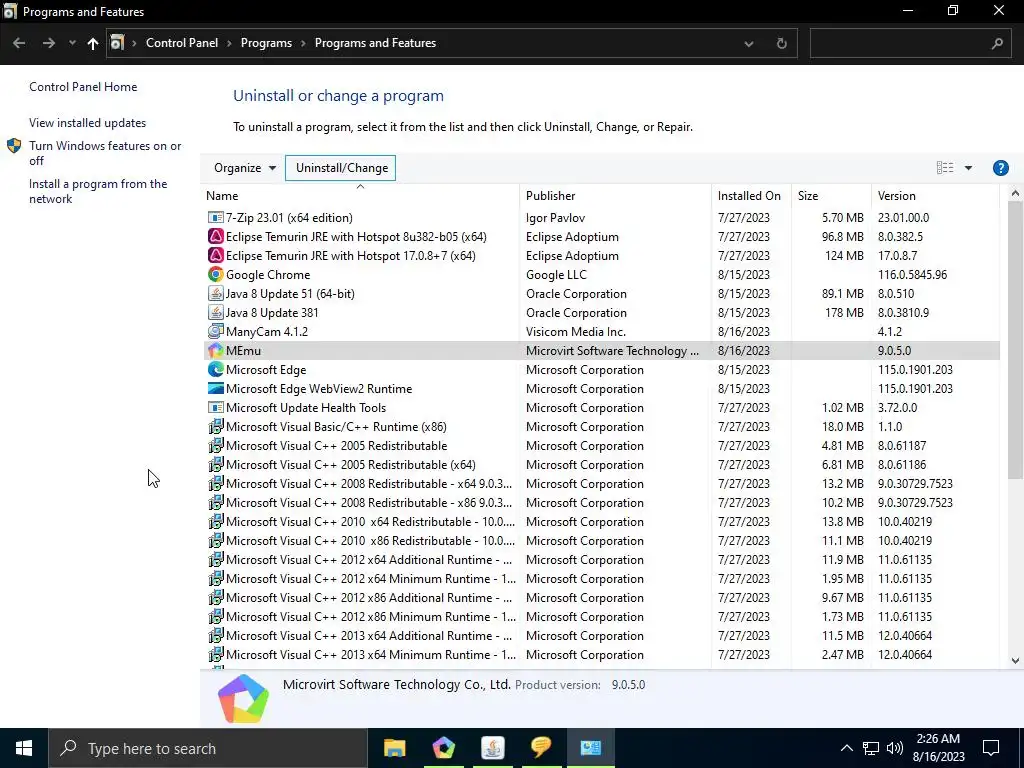Navigate to Programs breadcrumb

coord(266,43)
